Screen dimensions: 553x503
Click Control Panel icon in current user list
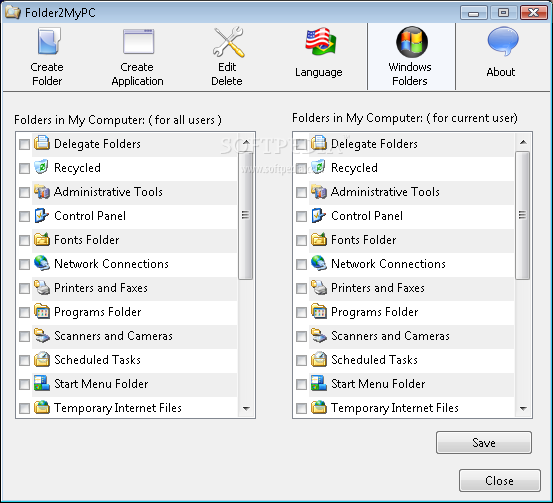(319, 215)
